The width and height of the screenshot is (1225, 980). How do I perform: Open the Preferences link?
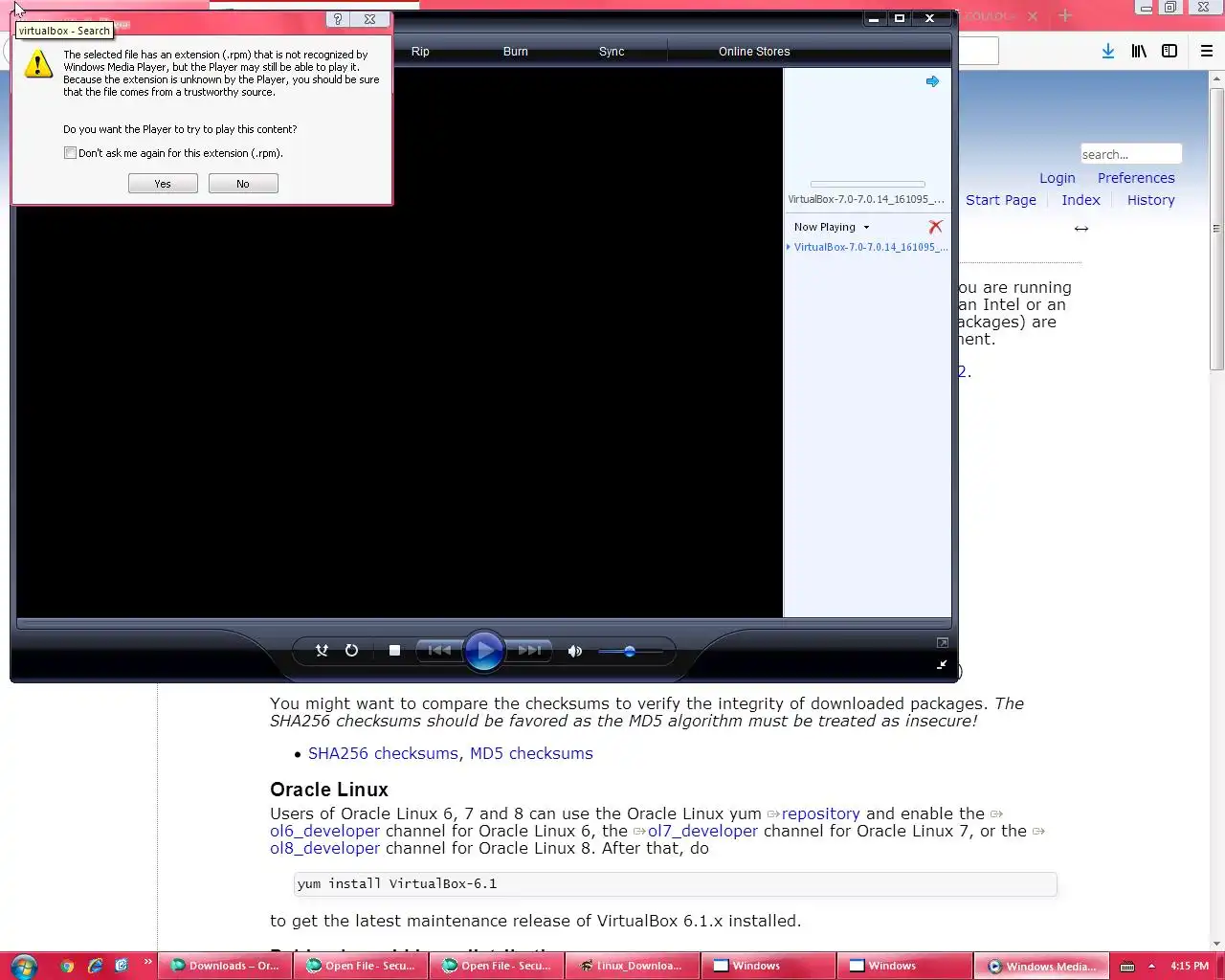(x=1136, y=178)
